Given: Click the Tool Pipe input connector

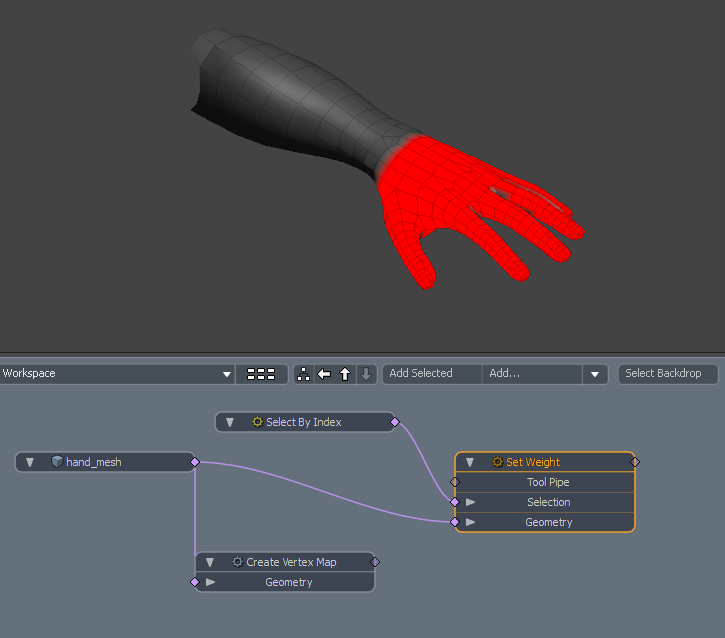Looking at the screenshot, I should pos(455,482).
